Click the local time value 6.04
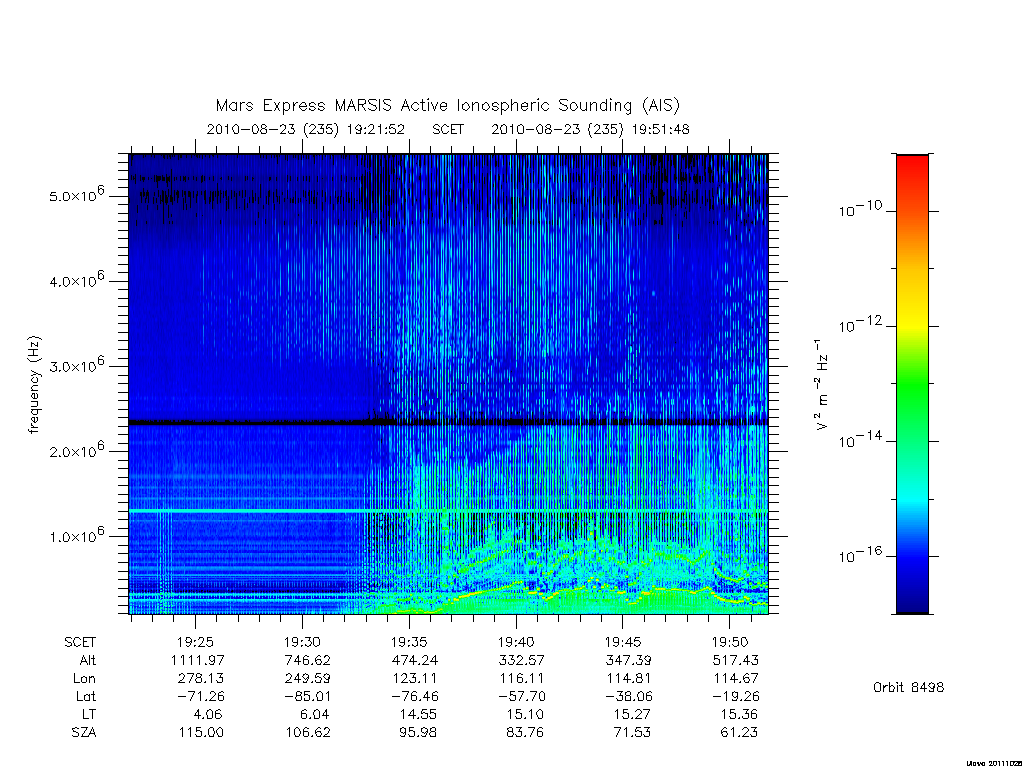This screenshot has width=1024, height=768. coord(314,714)
